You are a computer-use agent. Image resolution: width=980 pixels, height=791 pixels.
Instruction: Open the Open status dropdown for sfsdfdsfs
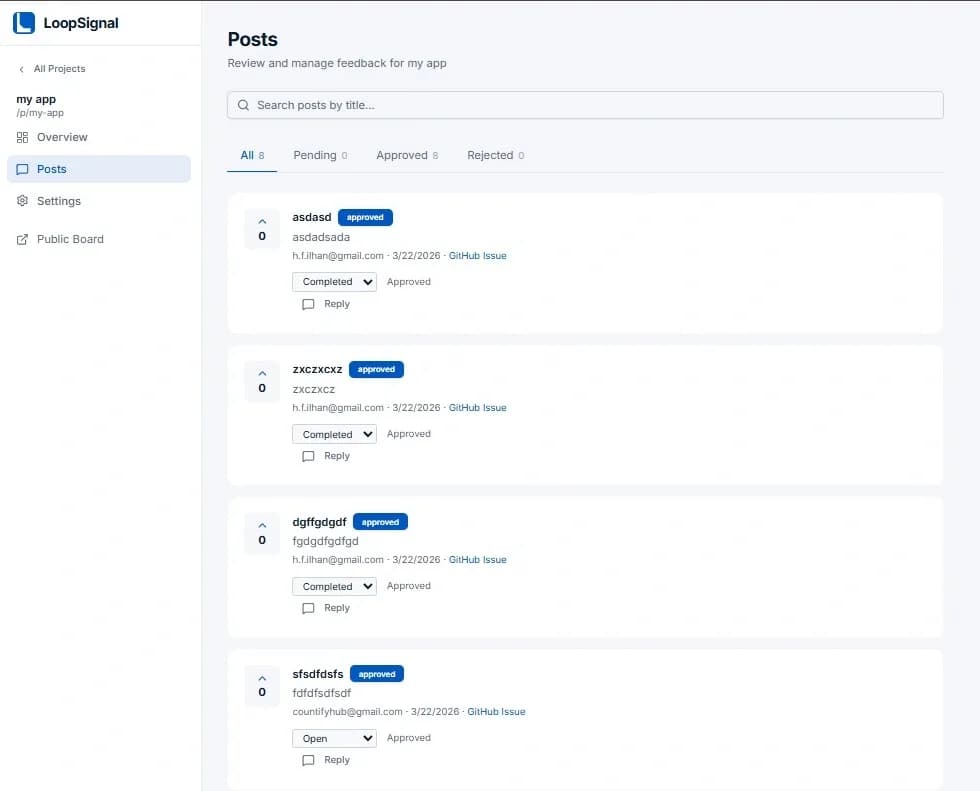tap(334, 739)
